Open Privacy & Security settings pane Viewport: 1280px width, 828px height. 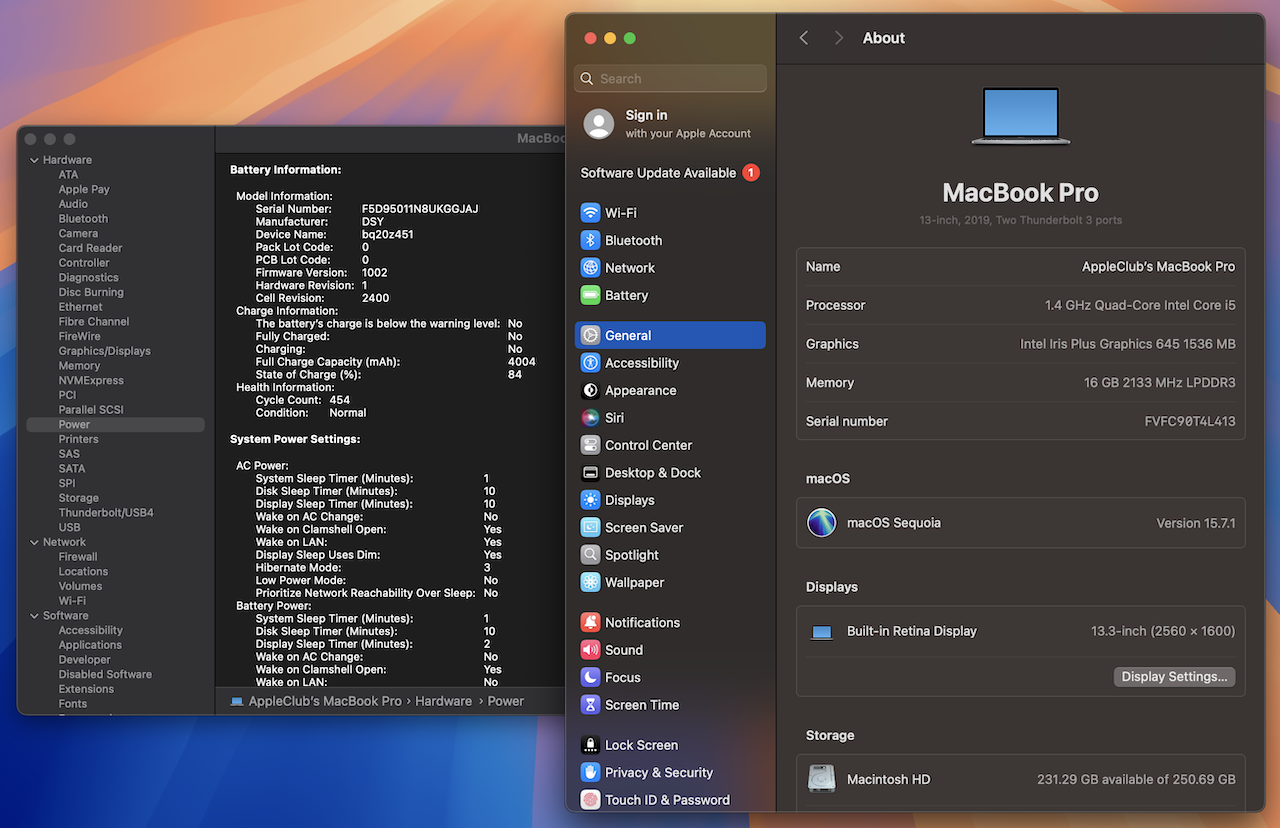(x=658, y=773)
